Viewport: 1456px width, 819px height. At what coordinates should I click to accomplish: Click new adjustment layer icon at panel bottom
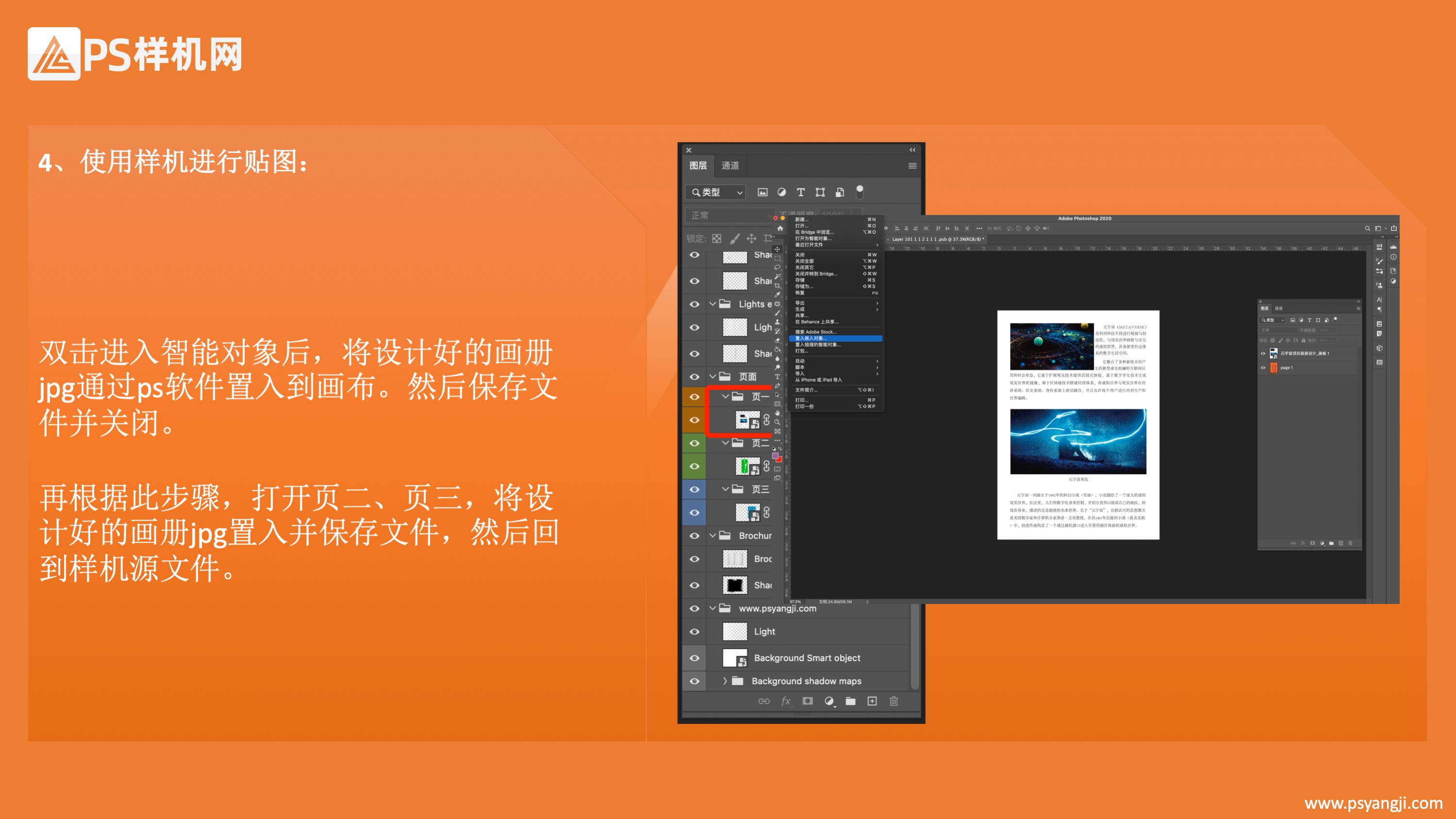[829, 702]
